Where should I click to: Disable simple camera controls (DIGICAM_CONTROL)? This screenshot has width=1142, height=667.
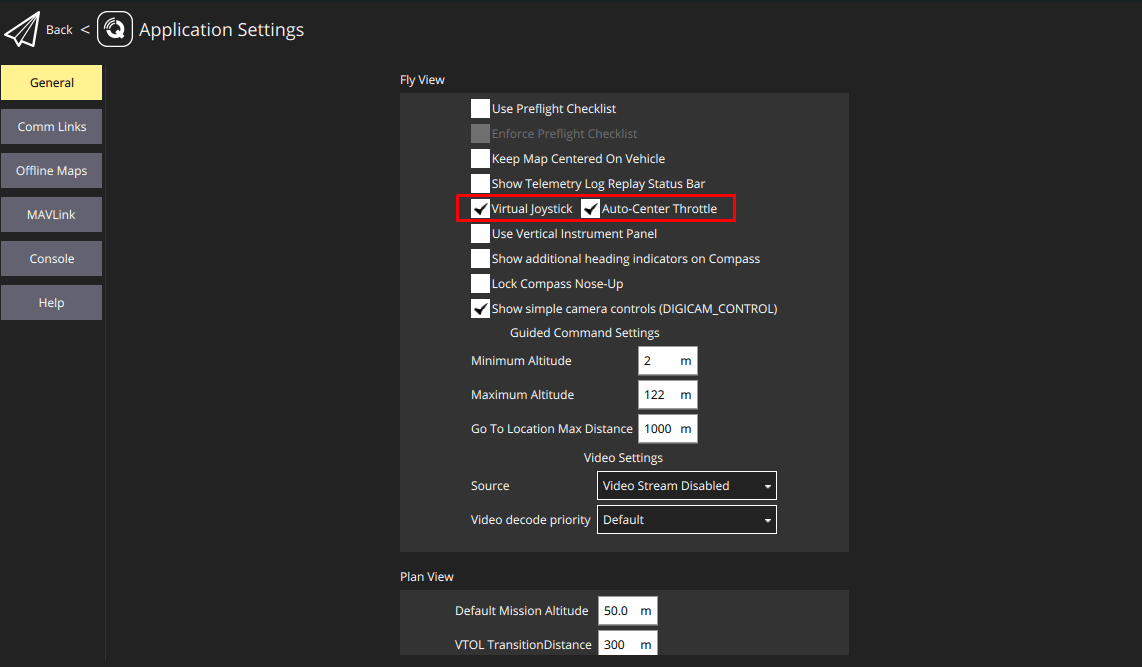pos(480,308)
